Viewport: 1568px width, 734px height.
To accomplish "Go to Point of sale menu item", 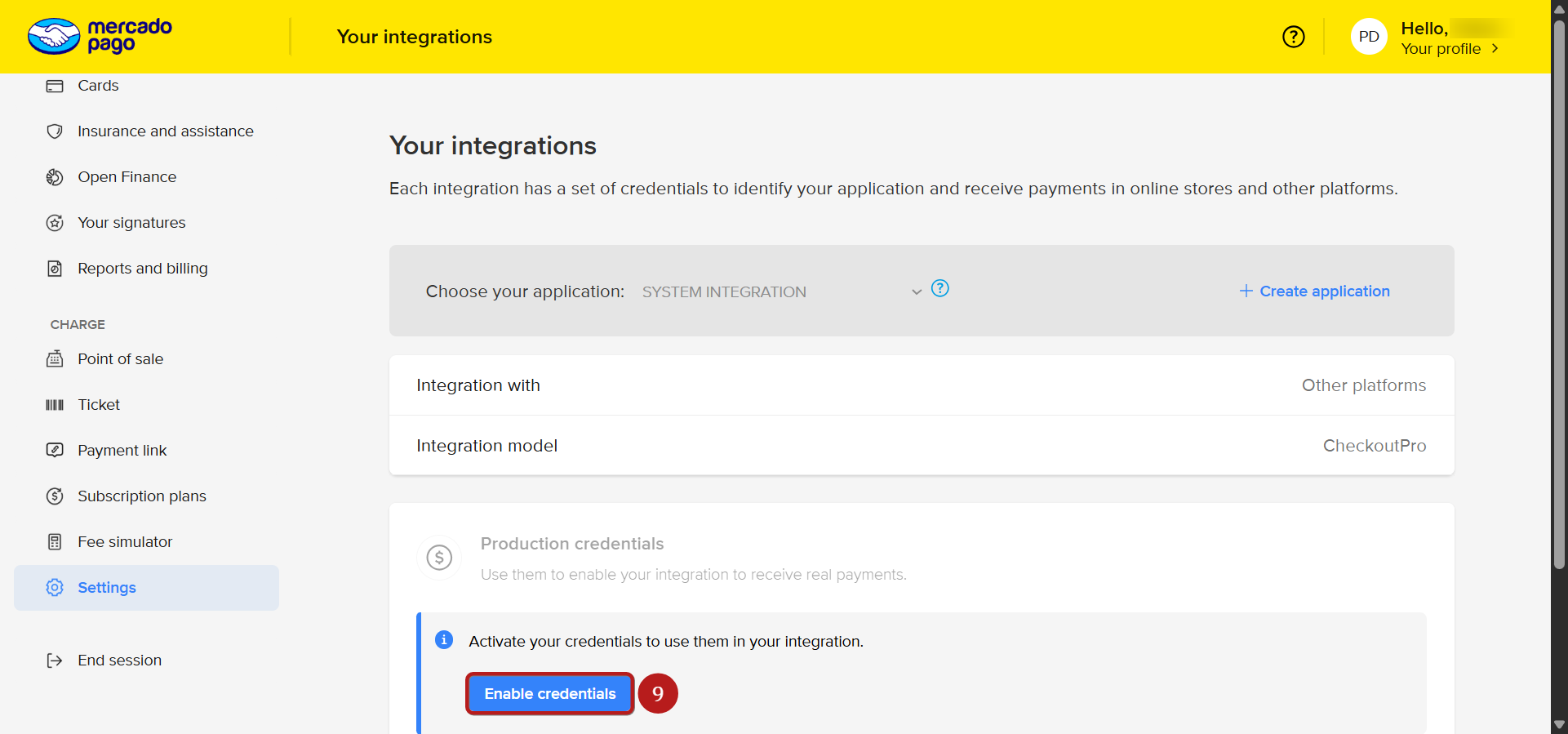I will pyautogui.click(x=120, y=359).
